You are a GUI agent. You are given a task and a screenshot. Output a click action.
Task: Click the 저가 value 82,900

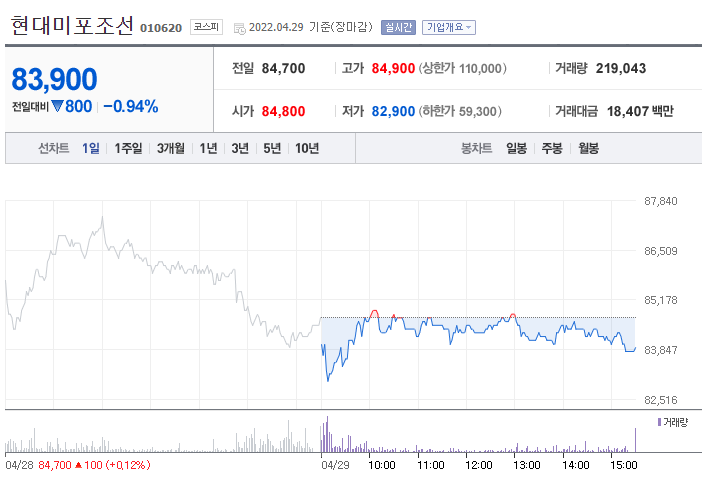tap(393, 111)
